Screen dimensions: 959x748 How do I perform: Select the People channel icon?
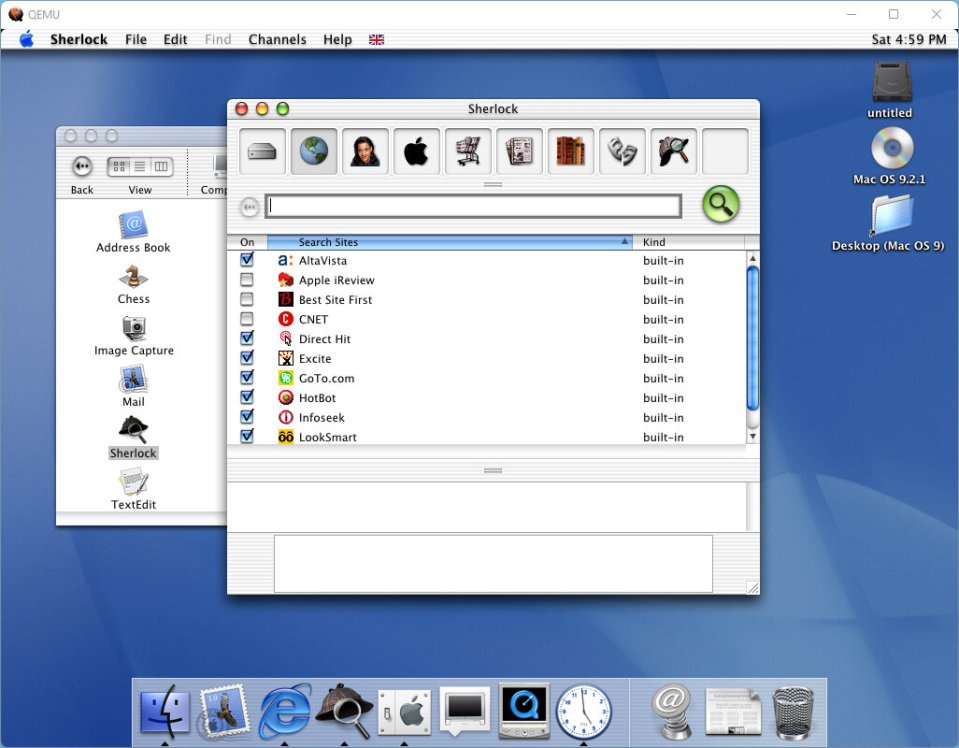(365, 152)
